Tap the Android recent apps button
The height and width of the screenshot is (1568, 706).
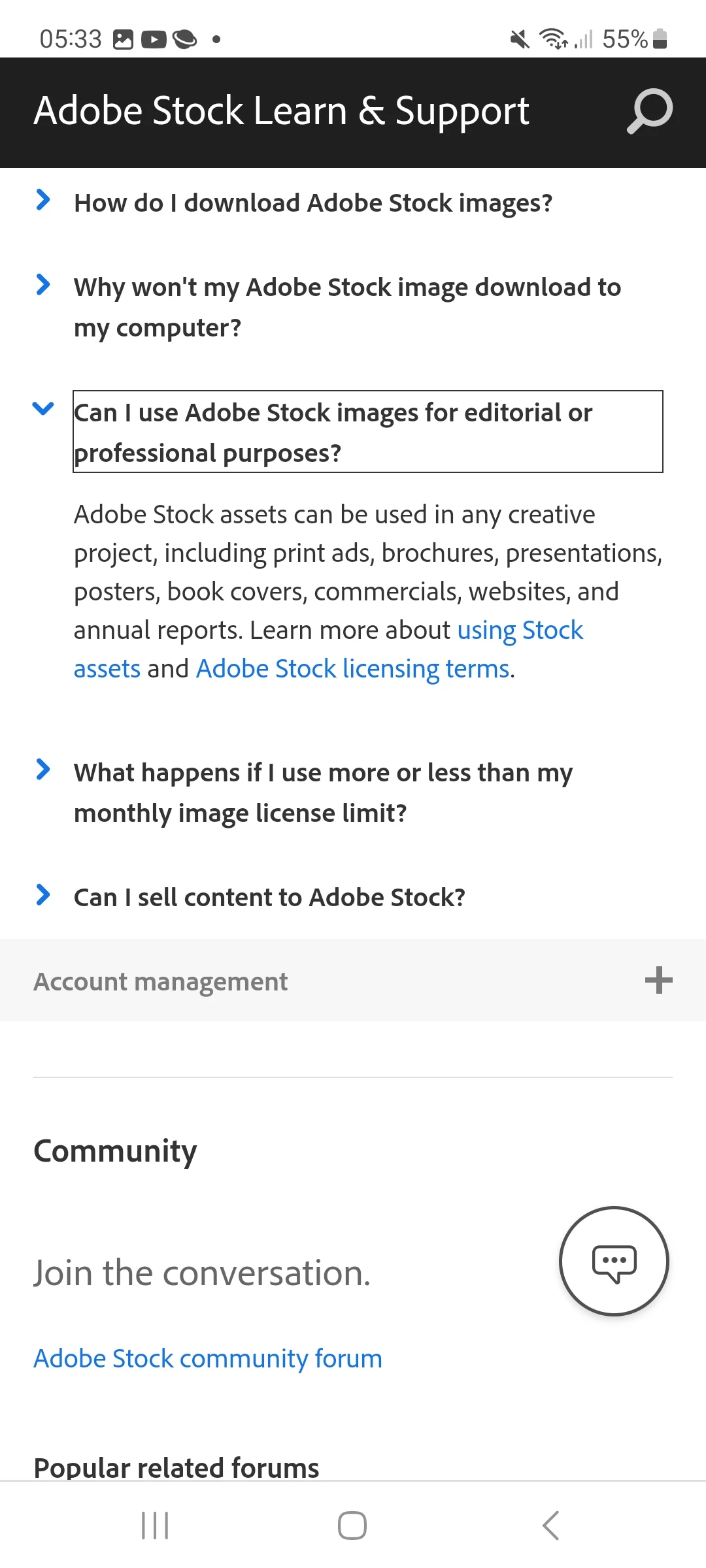(155, 1526)
